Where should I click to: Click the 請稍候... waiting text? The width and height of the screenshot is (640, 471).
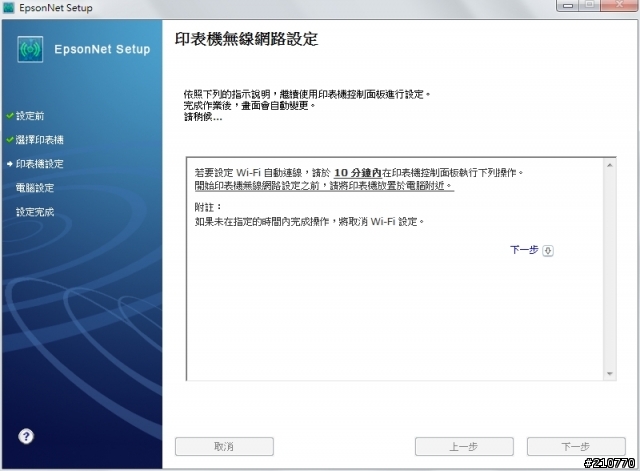pyautogui.click(x=203, y=118)
